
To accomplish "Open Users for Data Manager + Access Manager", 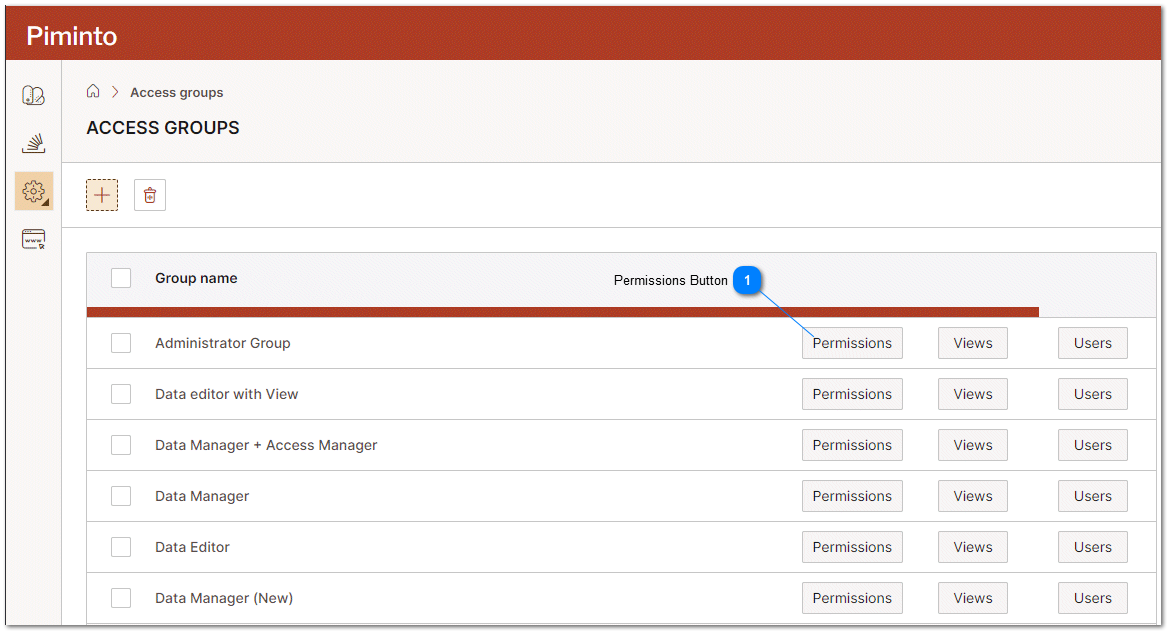I will (1092, 444).
